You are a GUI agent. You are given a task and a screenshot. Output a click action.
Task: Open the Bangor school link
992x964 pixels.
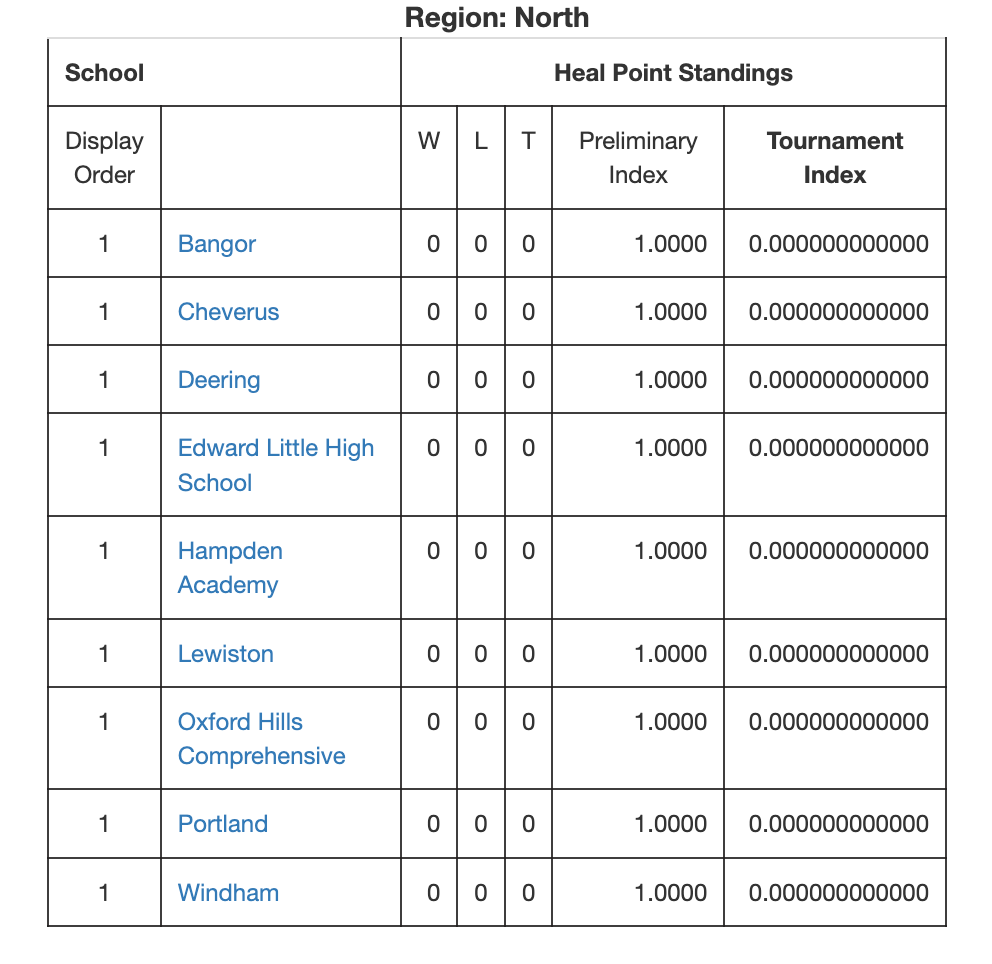coord(217,244)
